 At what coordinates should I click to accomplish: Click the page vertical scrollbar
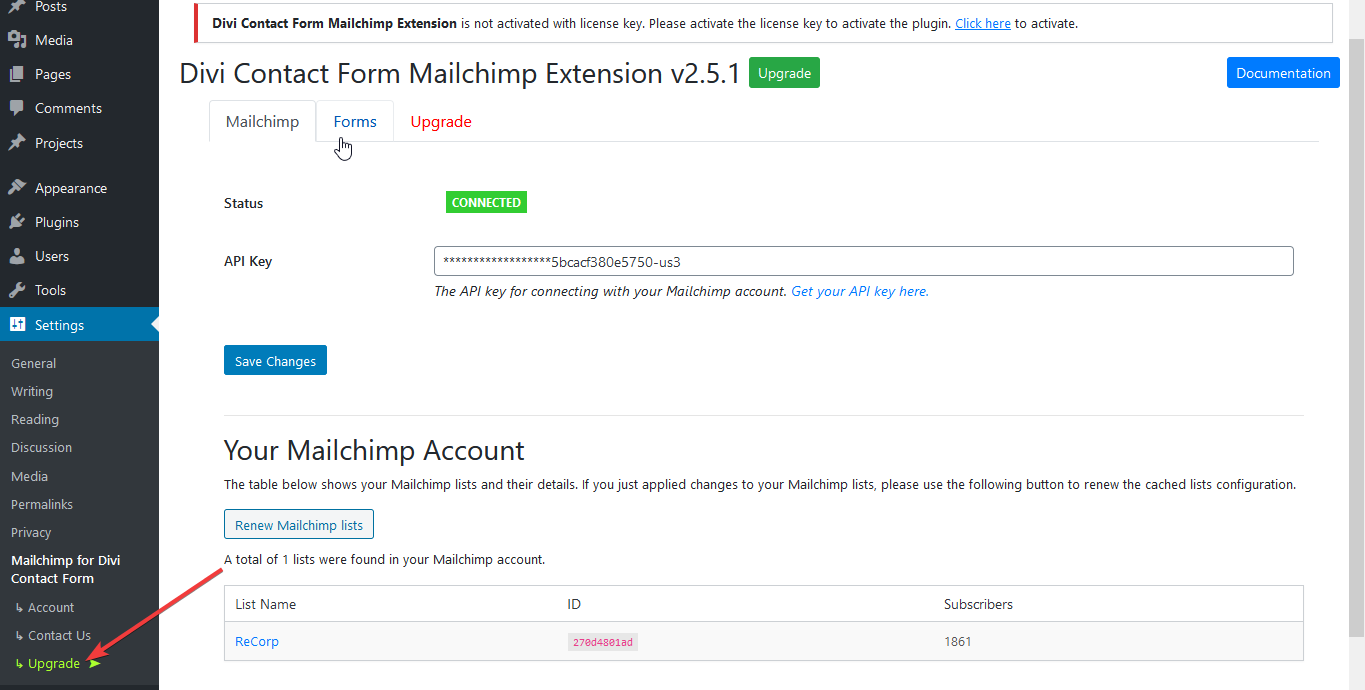[x=1357, y=340]
